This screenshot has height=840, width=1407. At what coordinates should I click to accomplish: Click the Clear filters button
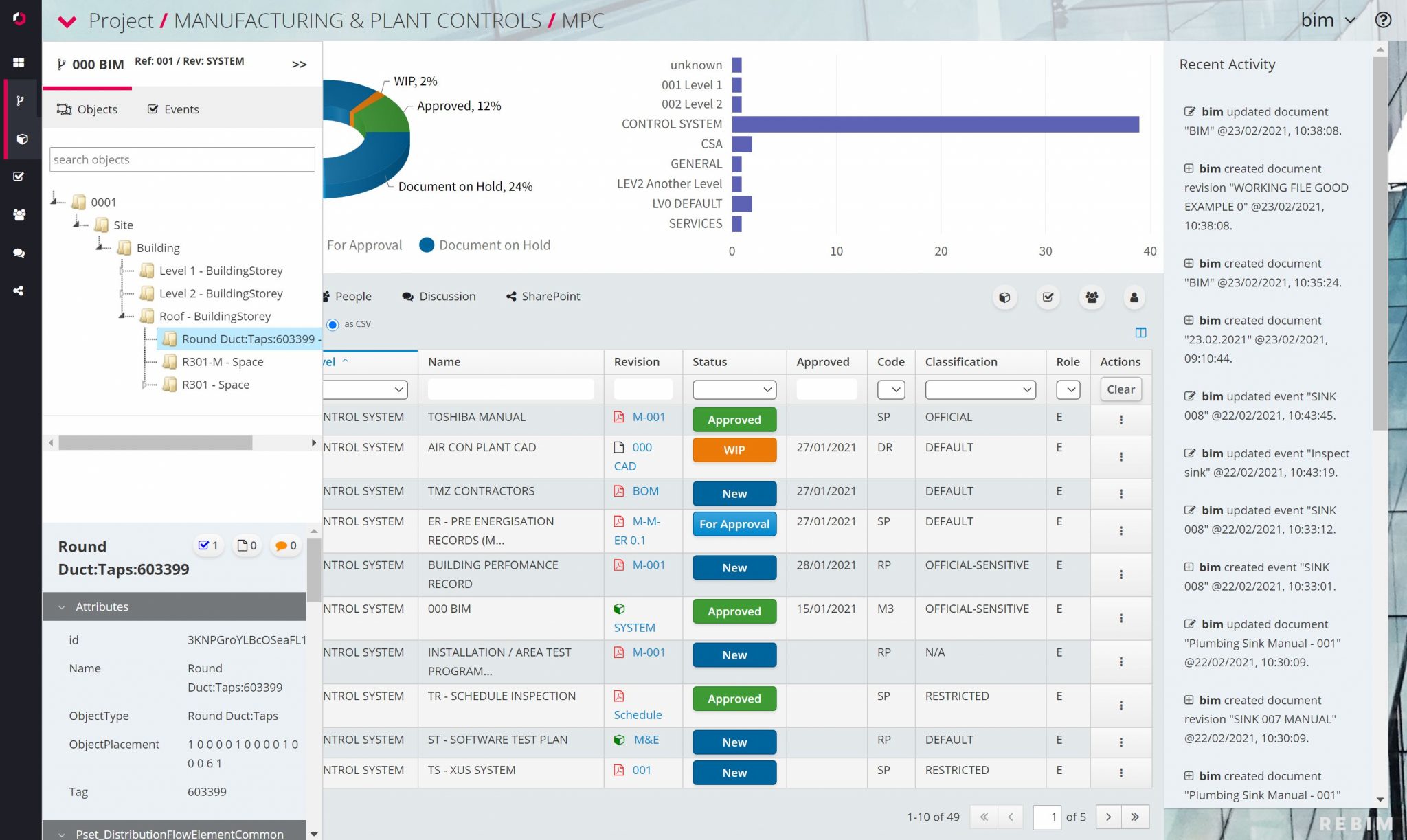1120,389
